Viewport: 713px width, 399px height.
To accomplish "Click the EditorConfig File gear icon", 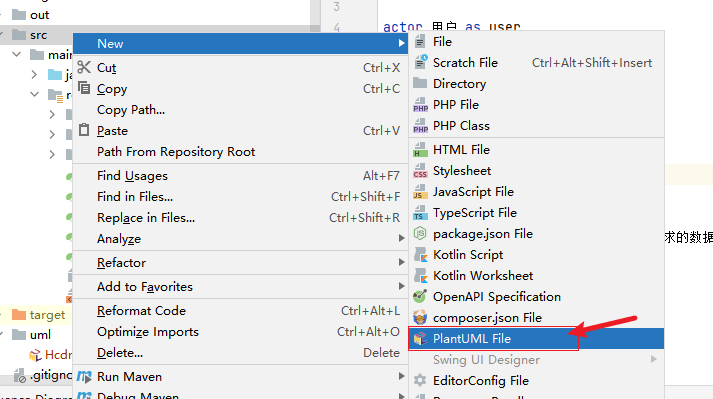I will click(x=420, y=380).
